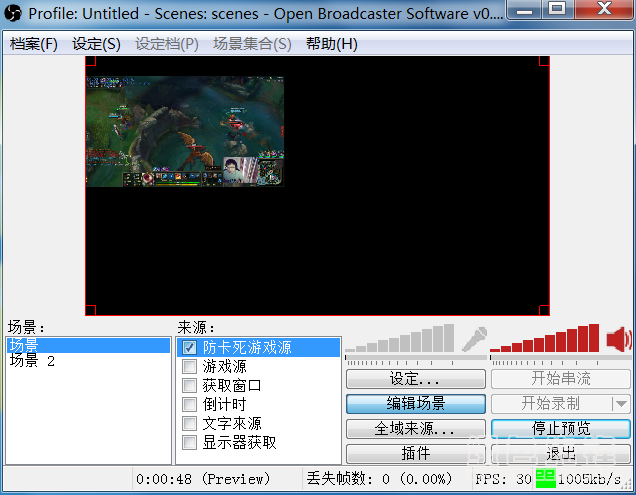
Task: Click the top-left red preview corner handle
Action: point(90,61)
